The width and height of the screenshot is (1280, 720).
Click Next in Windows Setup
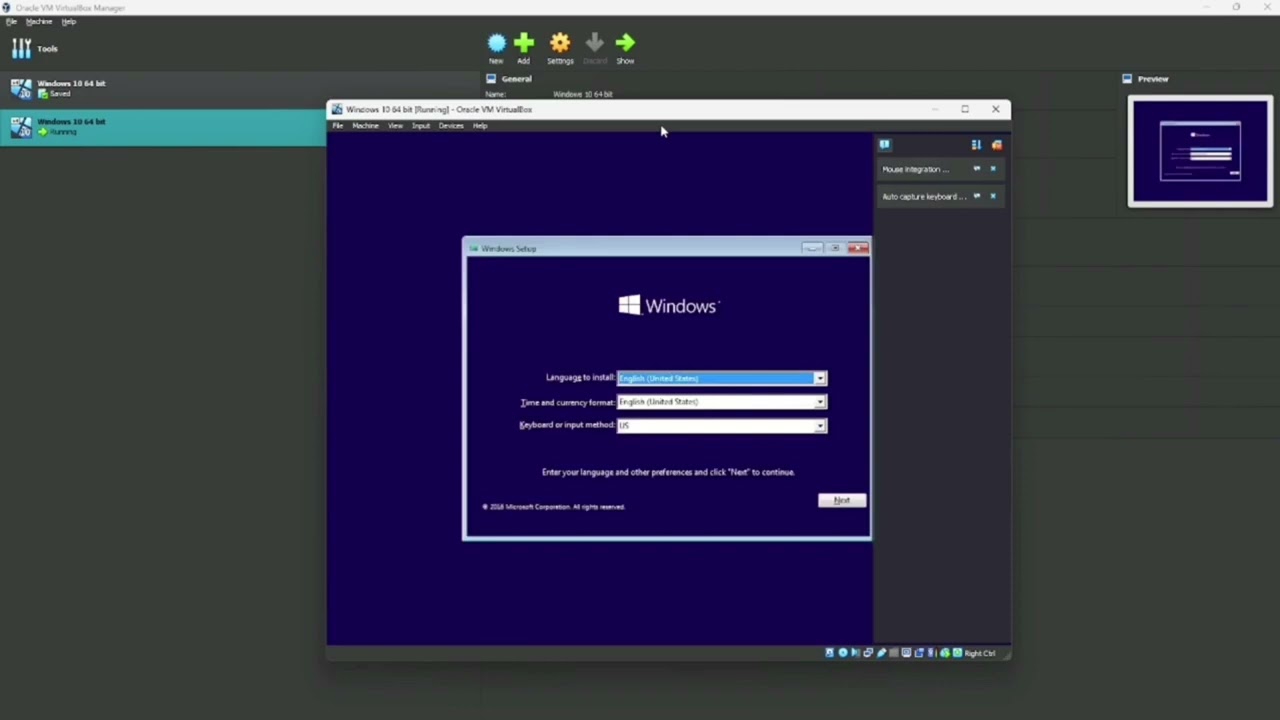[x=842, y=500]
